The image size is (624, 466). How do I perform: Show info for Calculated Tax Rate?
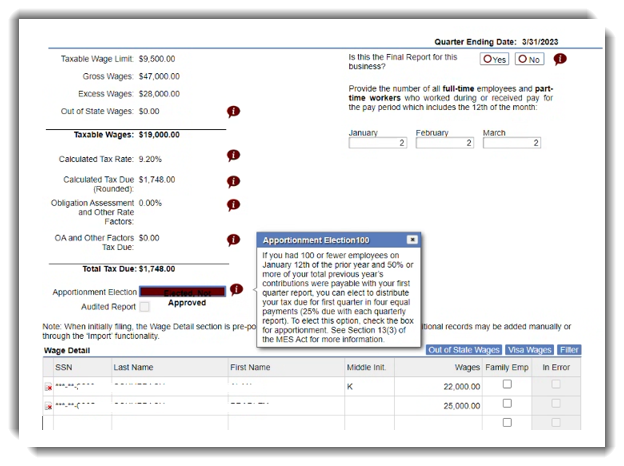(x=234, y=156)
